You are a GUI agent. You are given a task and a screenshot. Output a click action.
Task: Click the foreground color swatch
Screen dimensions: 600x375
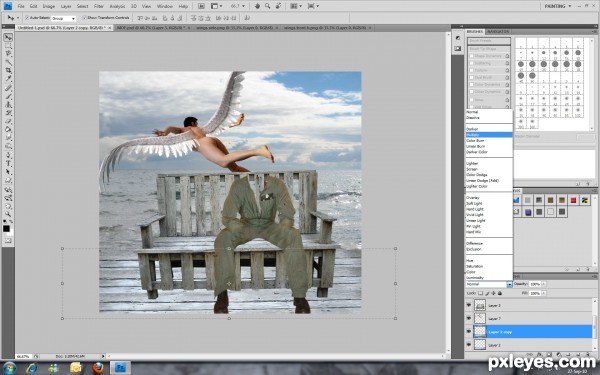point(6,228)
